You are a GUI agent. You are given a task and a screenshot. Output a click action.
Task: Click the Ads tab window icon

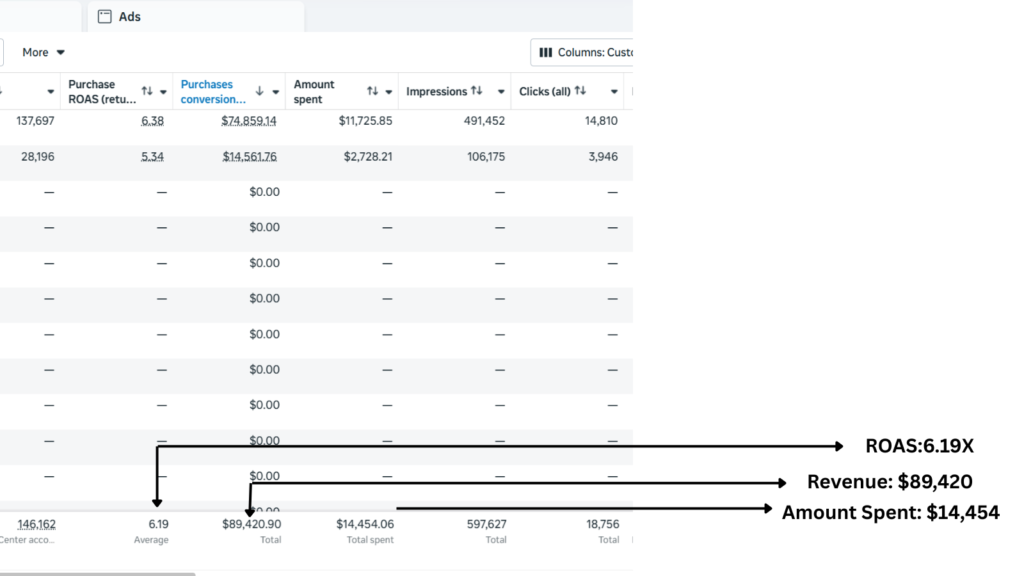tap(104, 17)
